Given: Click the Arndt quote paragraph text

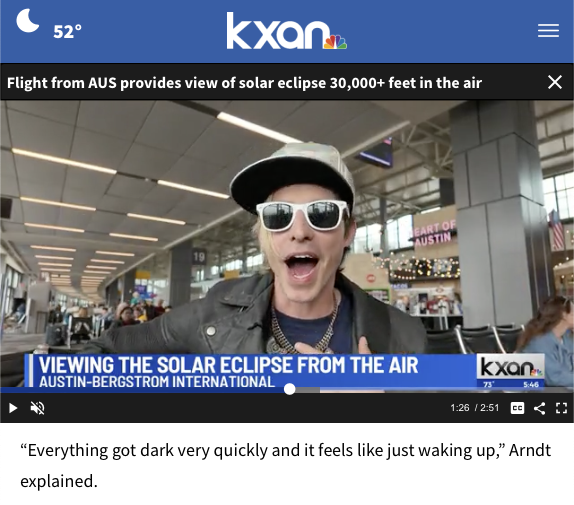Looking at the screenshot, I should coord(286,465).
